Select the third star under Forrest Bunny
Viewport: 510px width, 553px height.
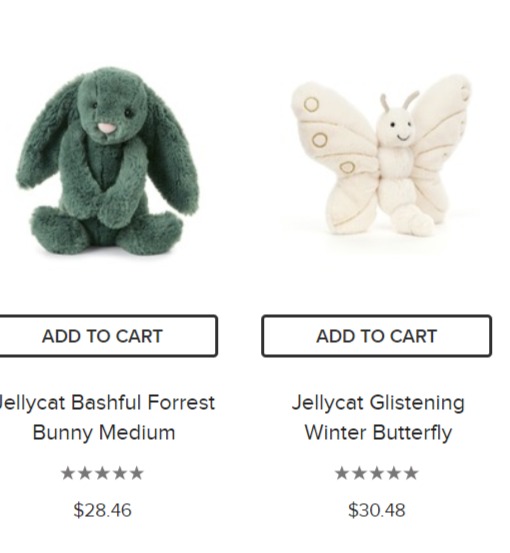click(x=102, y=473)
